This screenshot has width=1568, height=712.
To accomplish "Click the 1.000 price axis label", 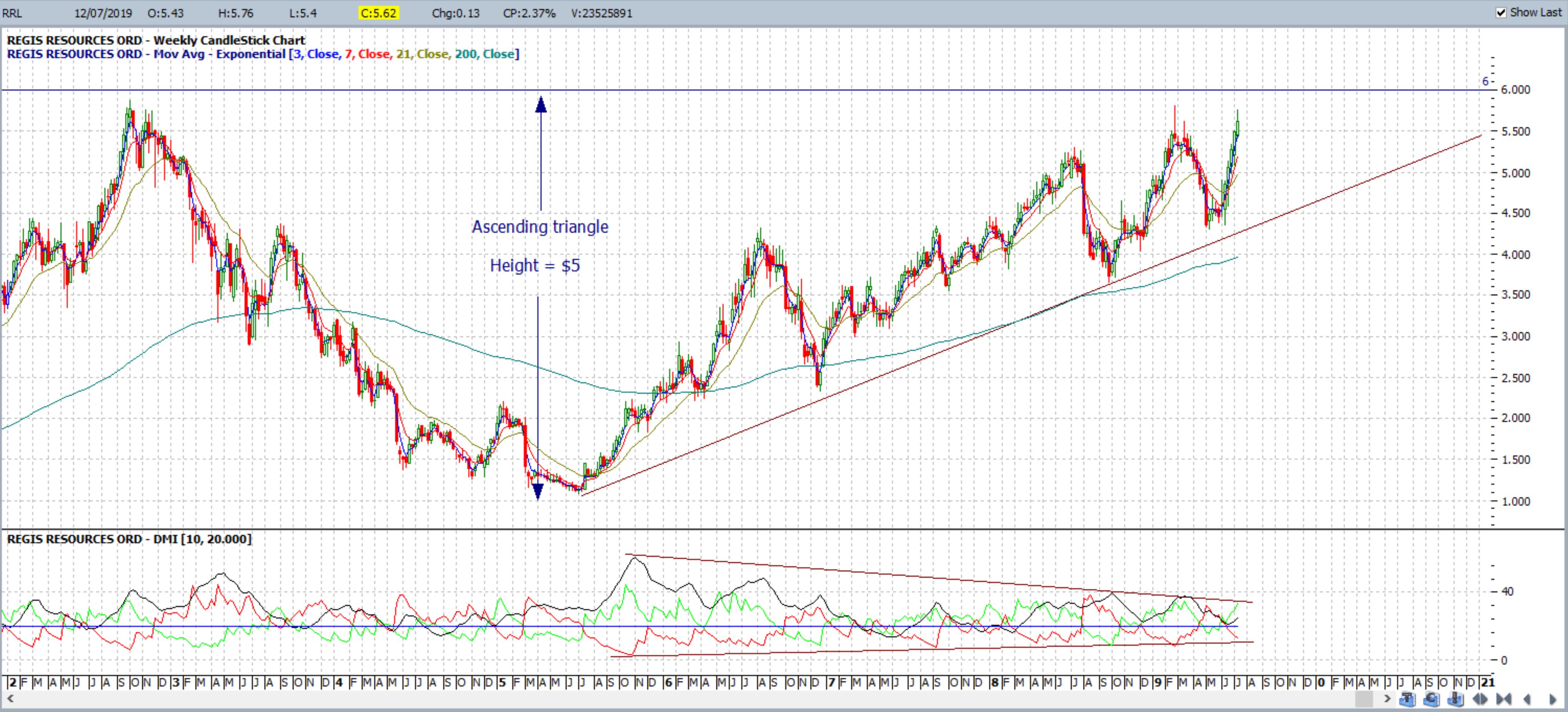I will click(x=1516, y=502).
